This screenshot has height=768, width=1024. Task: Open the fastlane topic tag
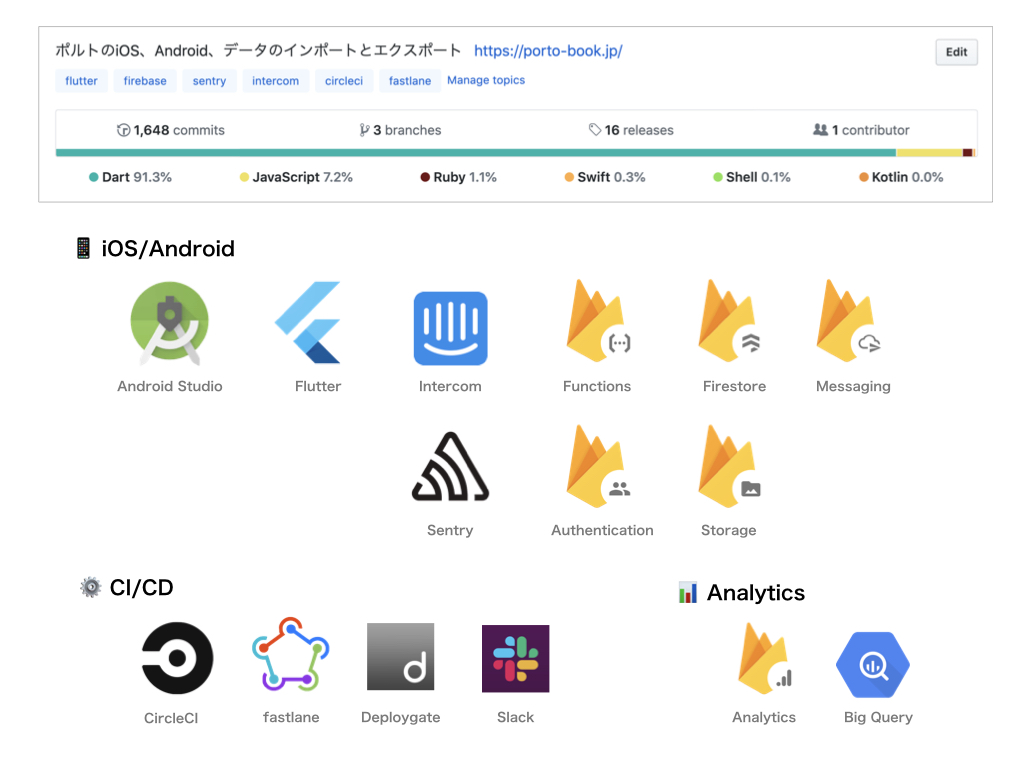point(410,80)
